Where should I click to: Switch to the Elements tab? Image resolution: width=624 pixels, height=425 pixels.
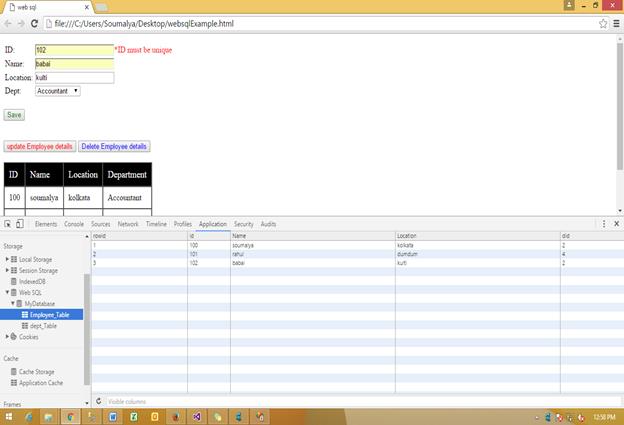[46, 224]
